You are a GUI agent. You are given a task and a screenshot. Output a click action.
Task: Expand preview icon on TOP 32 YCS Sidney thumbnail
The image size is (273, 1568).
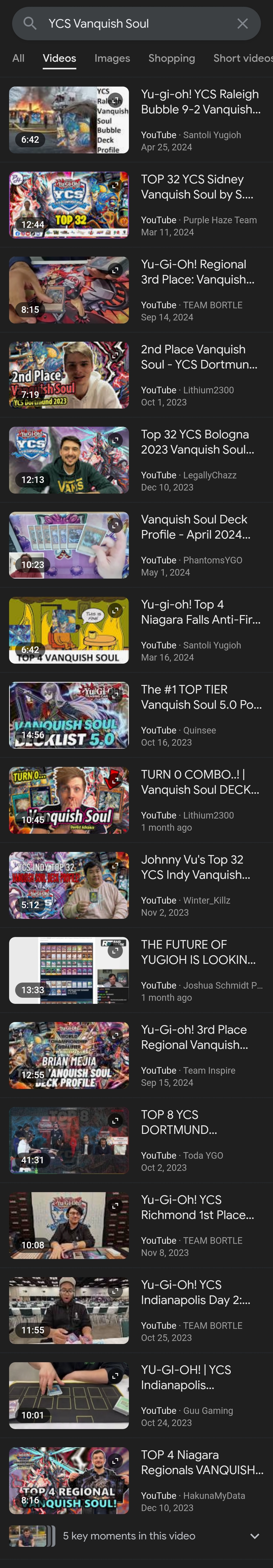click(115, 185)
